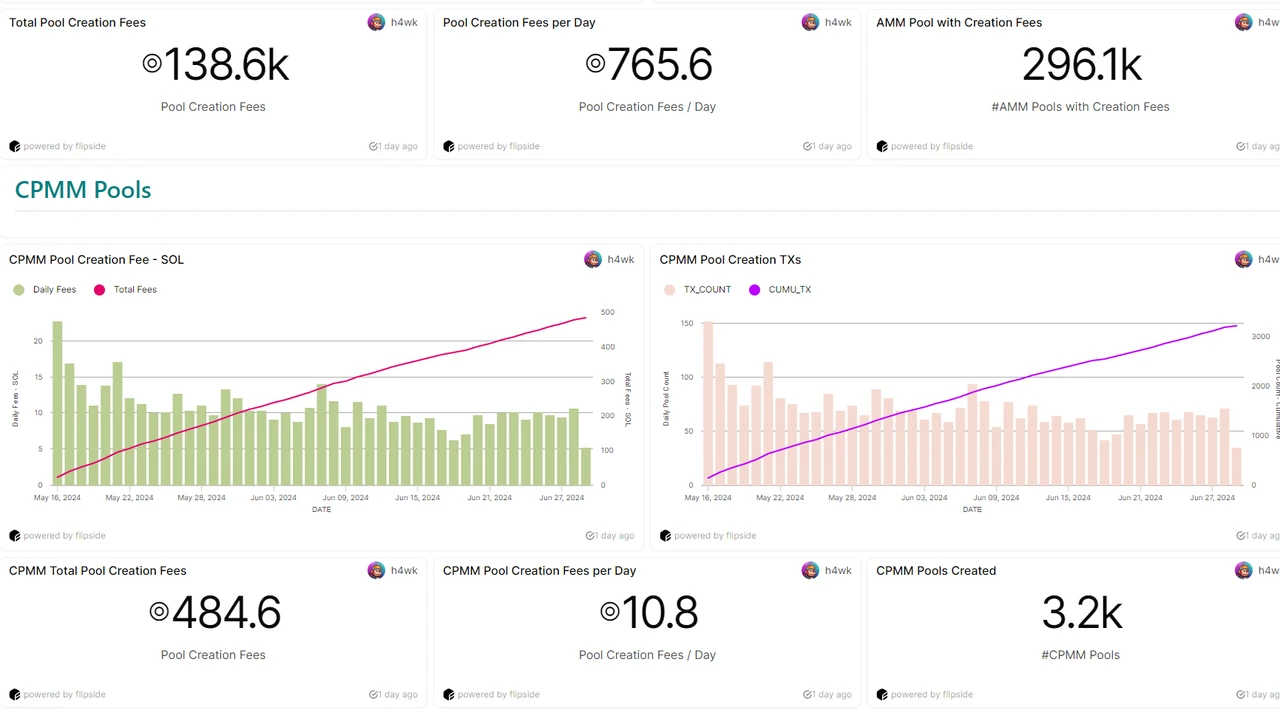Click flipside logo under CPMM Pool Creation TXs chart
The width and height of the screenshot is (1280, 710).
[666, 536]
